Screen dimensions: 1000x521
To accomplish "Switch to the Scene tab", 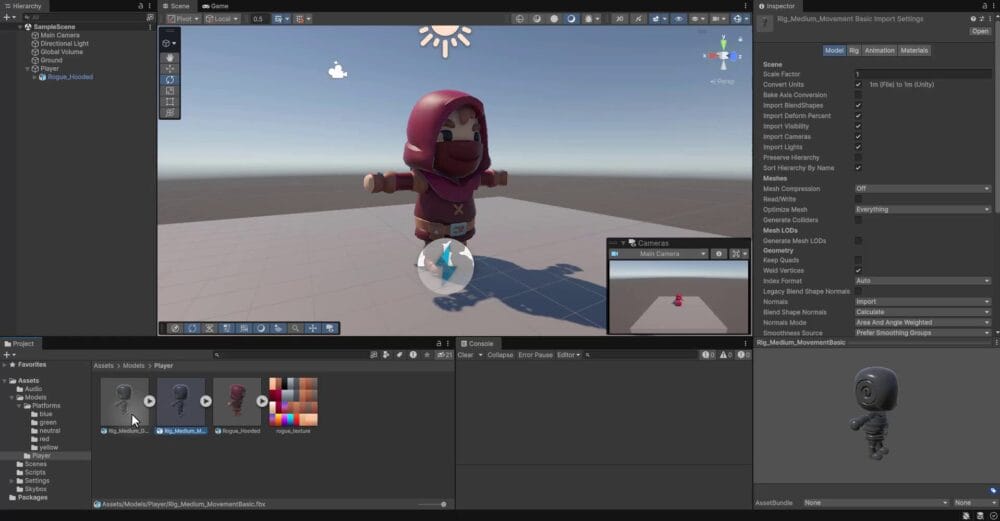I will 175,6.
